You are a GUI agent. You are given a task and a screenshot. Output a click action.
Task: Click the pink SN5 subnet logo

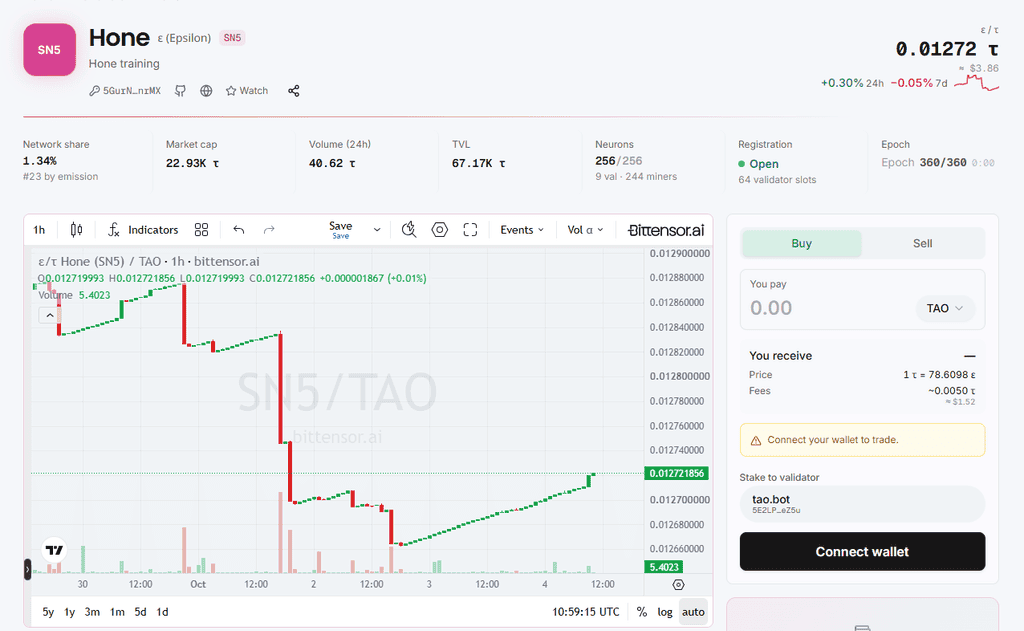[x=50, y=50]
